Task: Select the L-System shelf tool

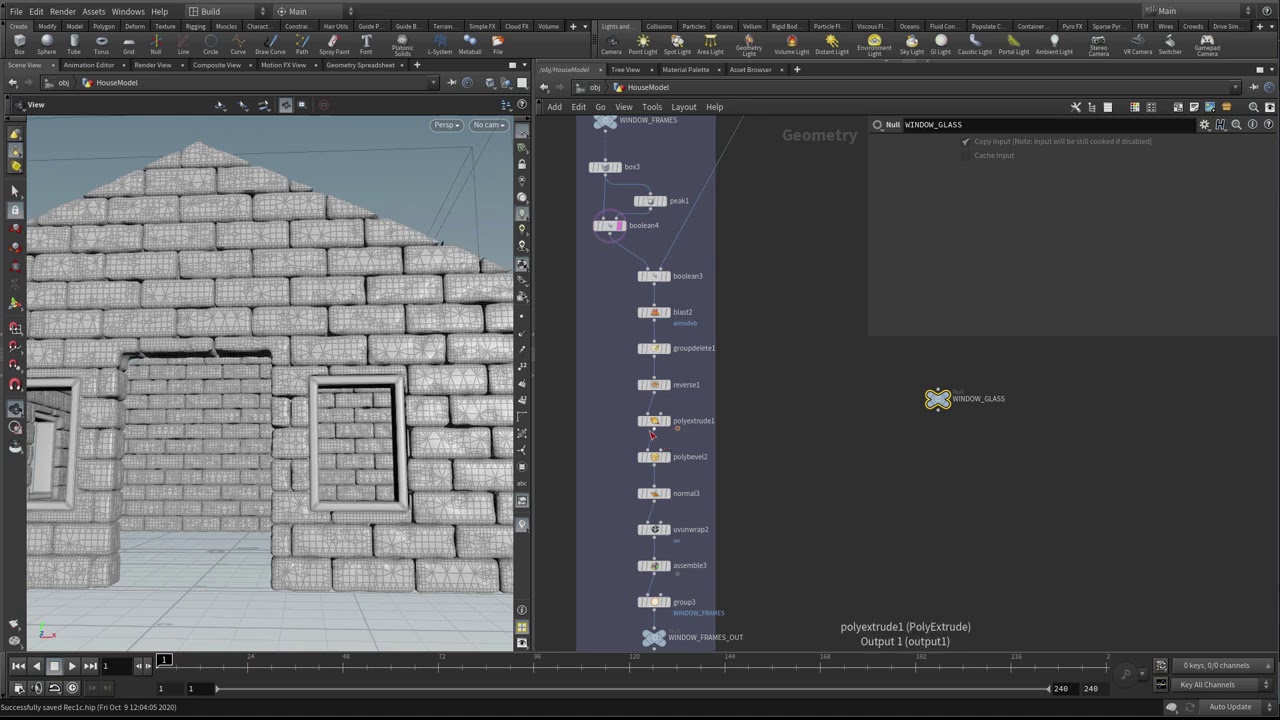Action: tap(440, 44)
